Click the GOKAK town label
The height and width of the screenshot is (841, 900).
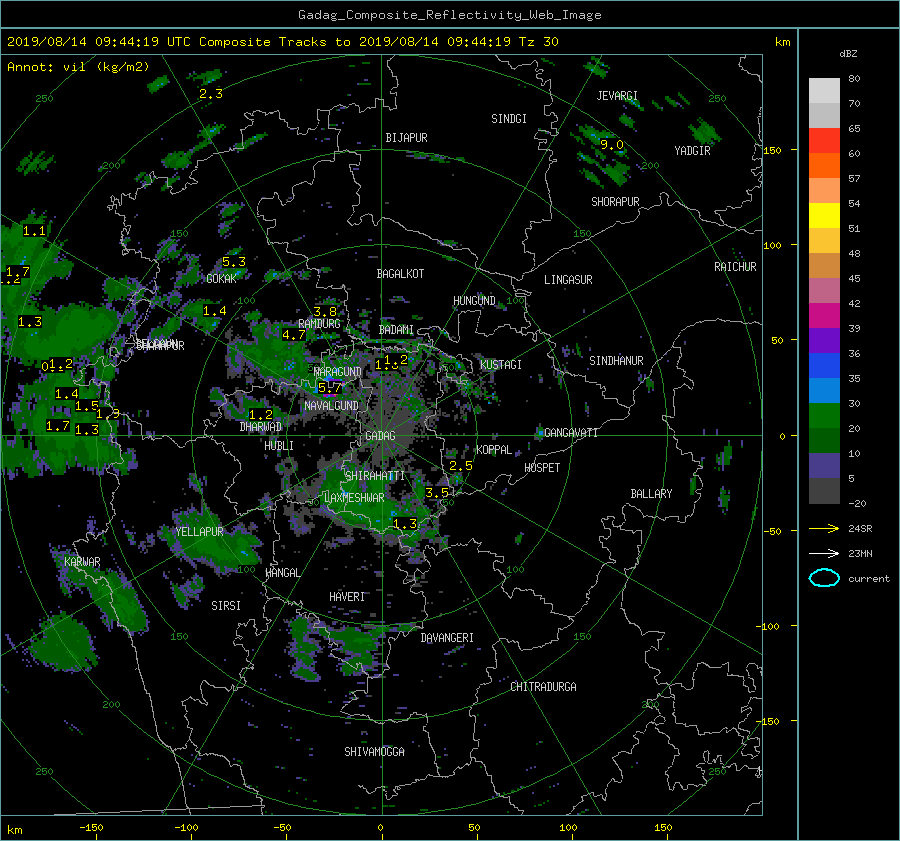coord(221,279)
